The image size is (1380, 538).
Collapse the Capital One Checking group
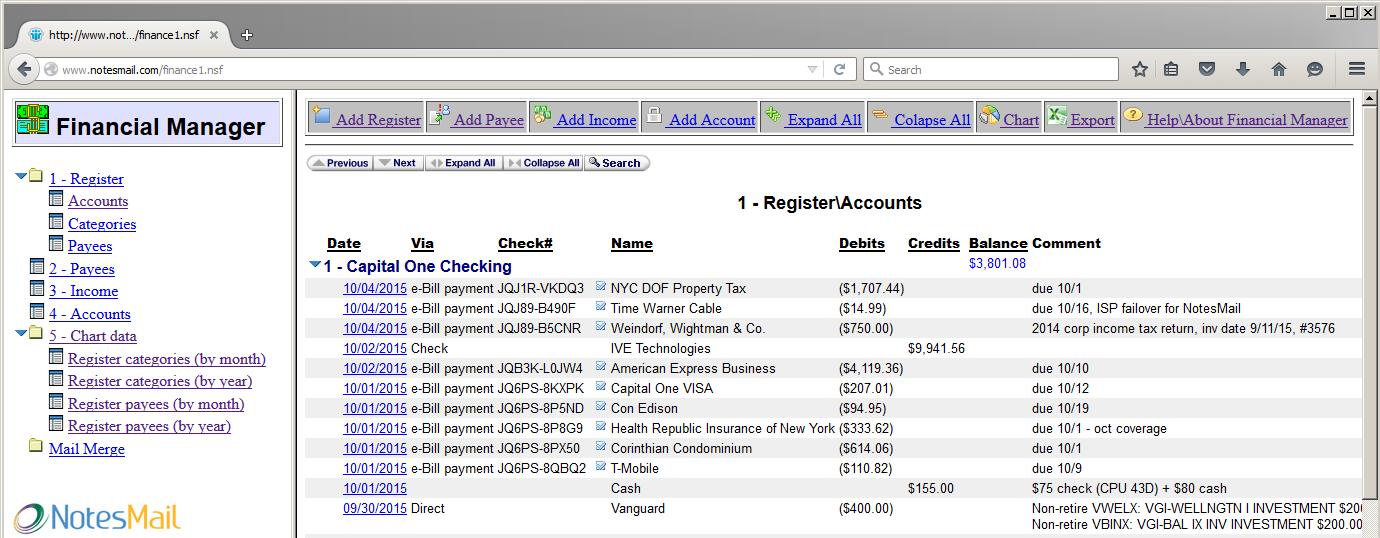pyautogui.click(x=315, y=265)
